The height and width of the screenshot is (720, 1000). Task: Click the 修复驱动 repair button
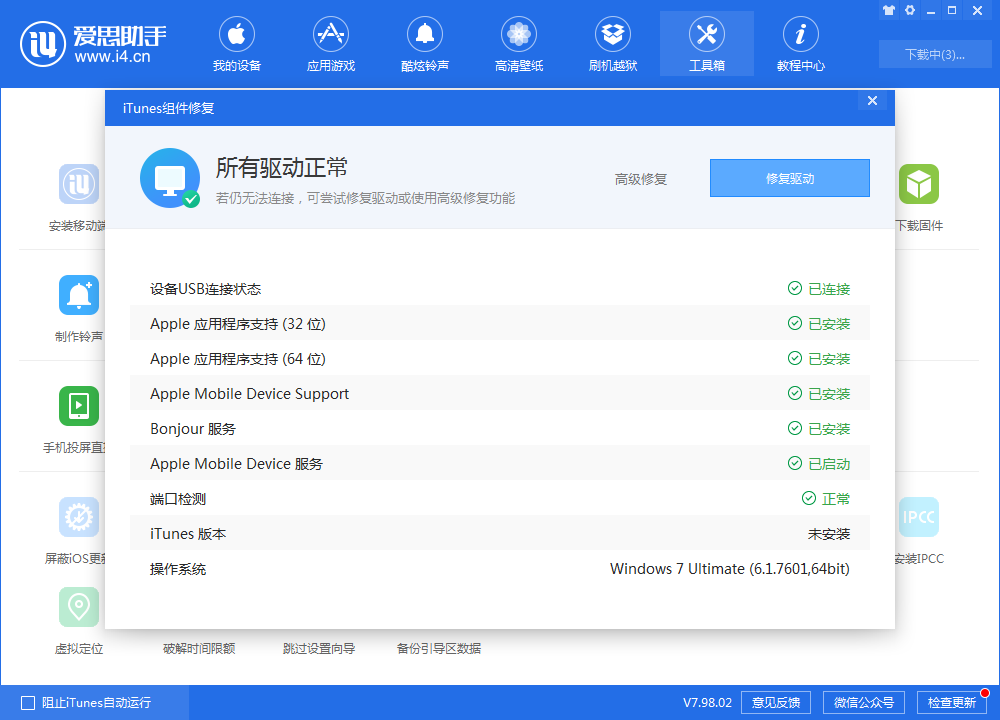pos(789,178)
